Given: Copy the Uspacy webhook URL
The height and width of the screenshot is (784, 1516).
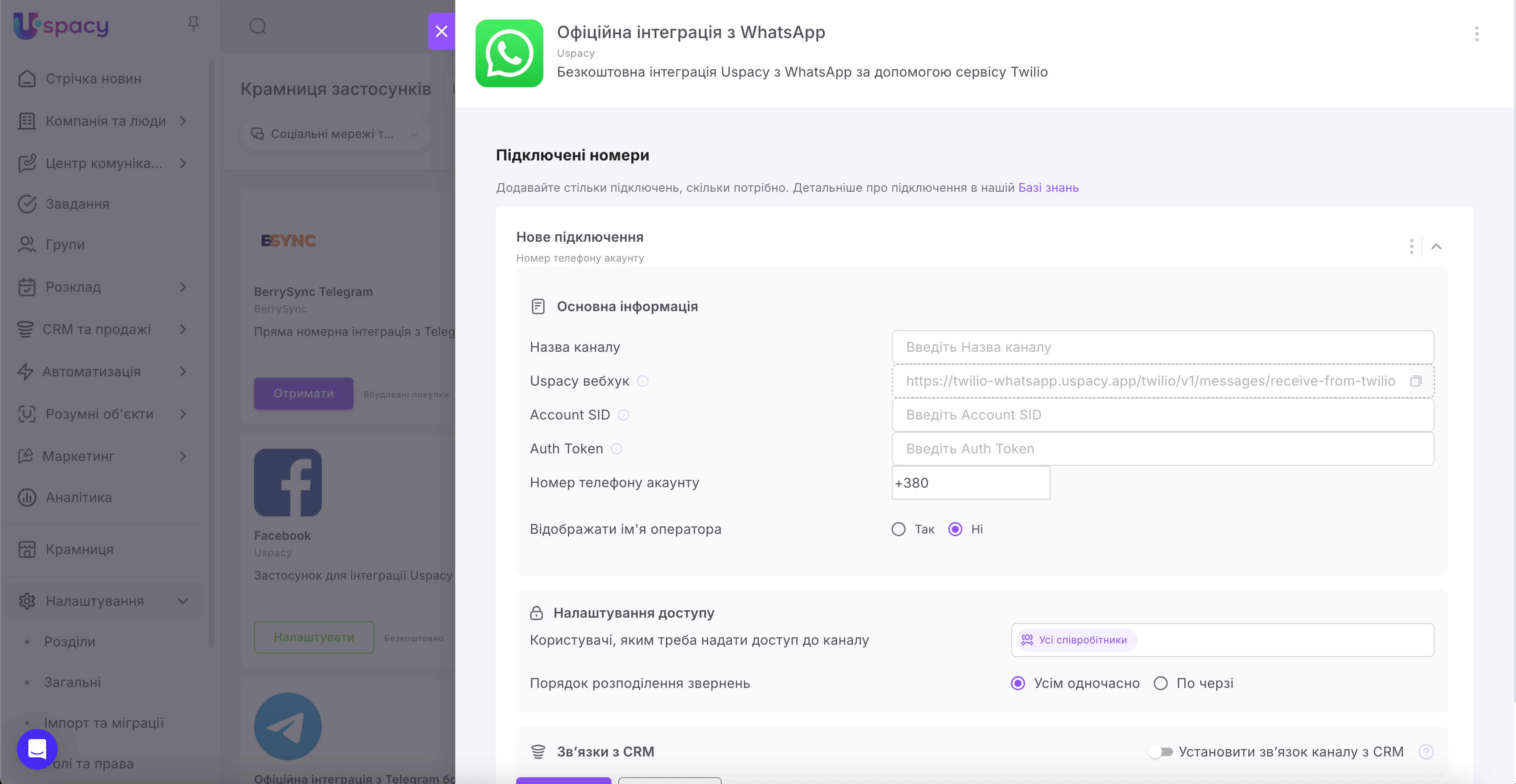Looking at the screenshot, I should click(x=1415, y=381).
